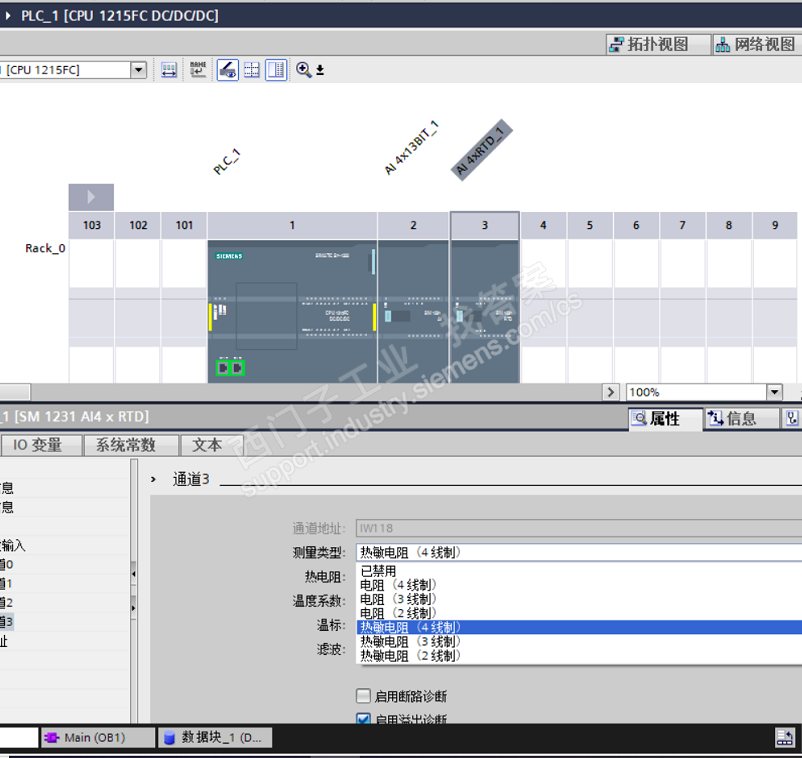Expand the rack with the gray arrow button
The height and width of the screenshot is (758, 802).
click(x=91, y=197)
